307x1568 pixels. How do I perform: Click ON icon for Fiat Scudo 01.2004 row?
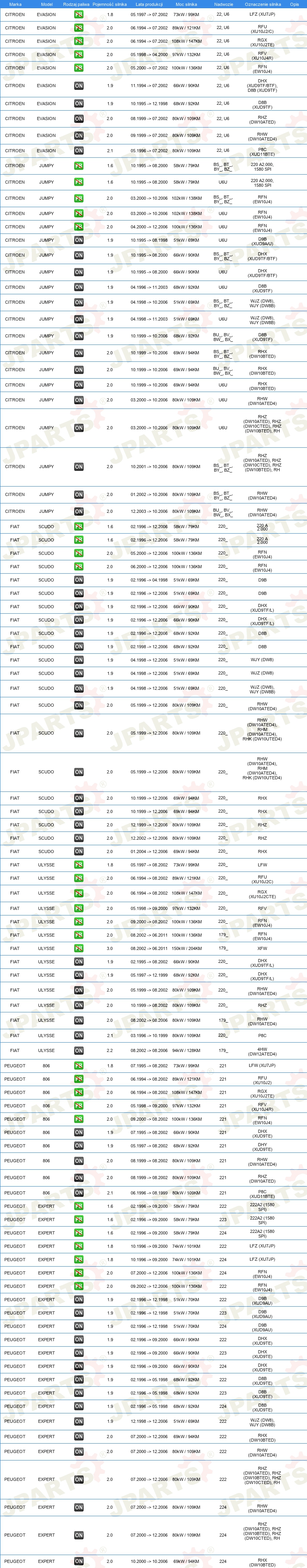79,851
